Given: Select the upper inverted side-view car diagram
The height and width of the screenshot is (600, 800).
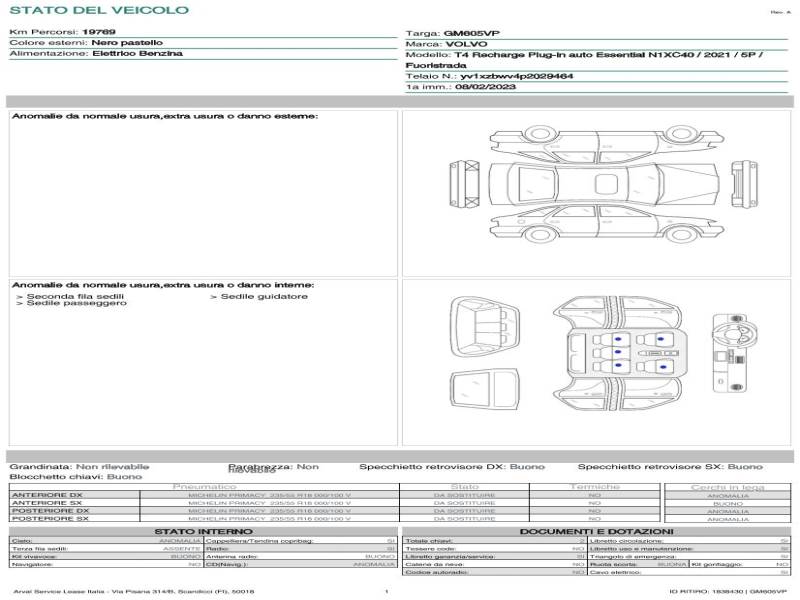Looking at the screenshot, I should pos(607,144).
